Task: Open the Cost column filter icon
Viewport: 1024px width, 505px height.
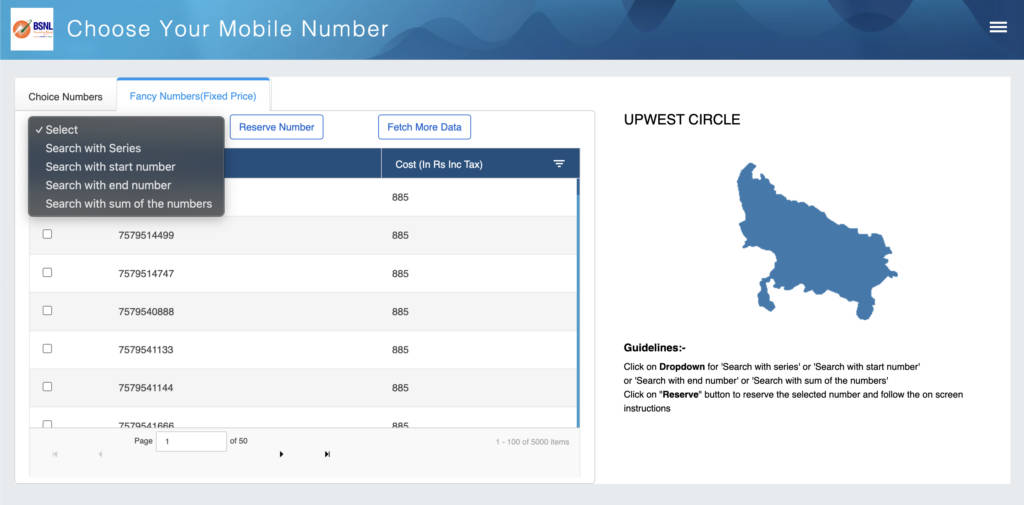Action: (559, 164)
